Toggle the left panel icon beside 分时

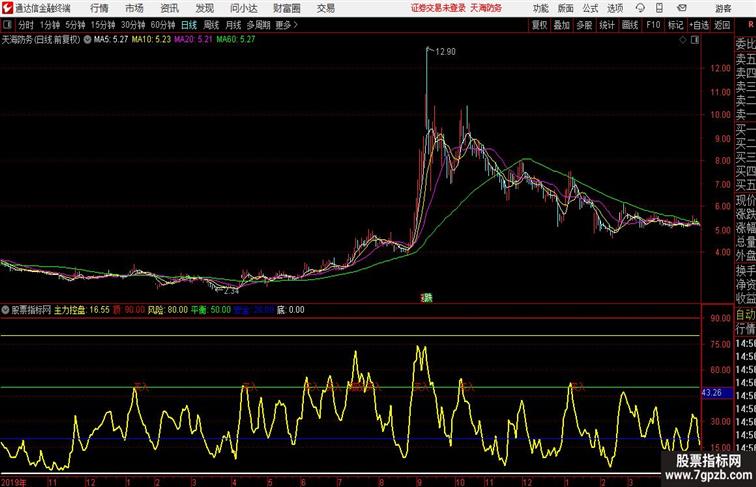7,25
